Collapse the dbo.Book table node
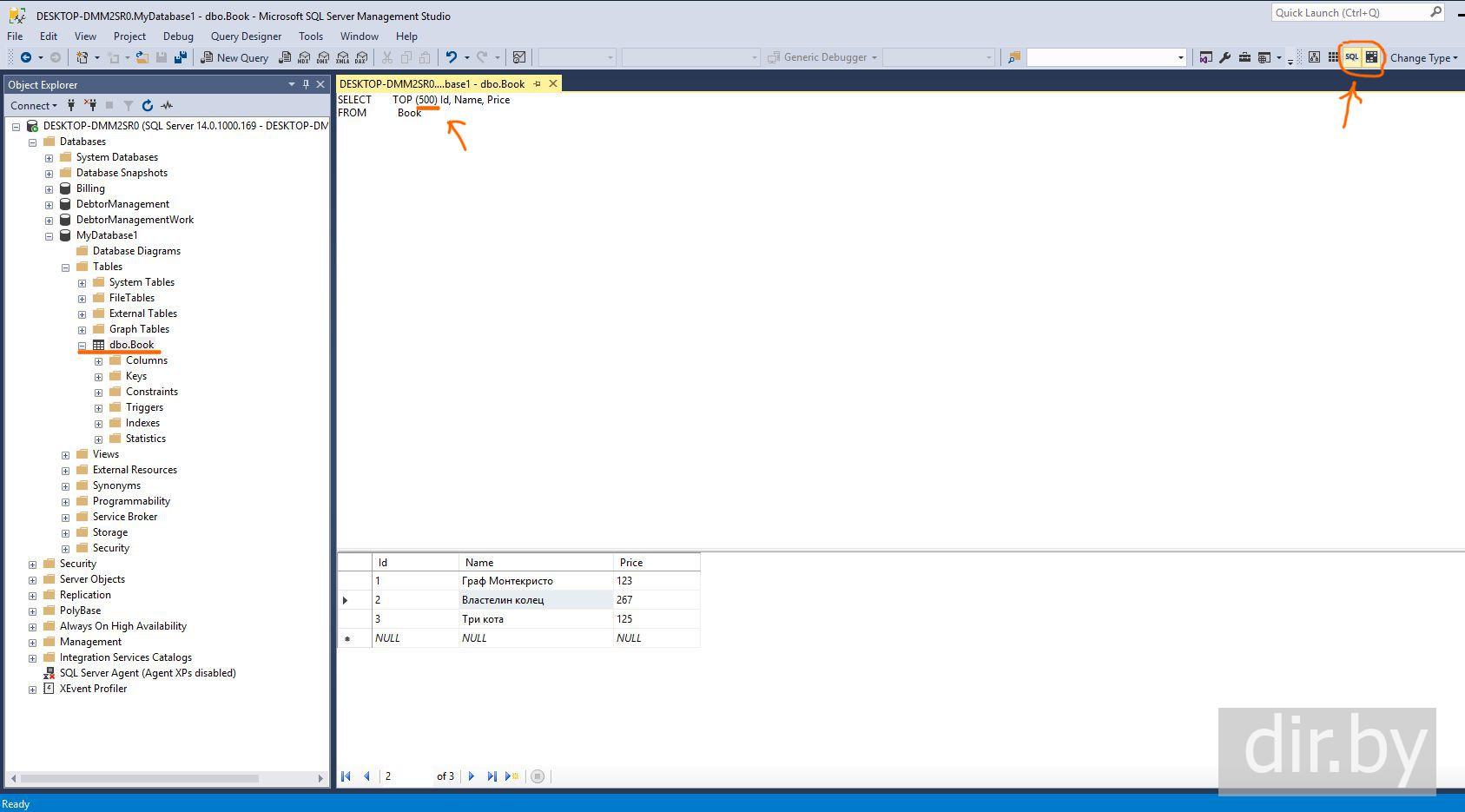The width and height of the screenshot is (1465, 812). tap(82, 346)
